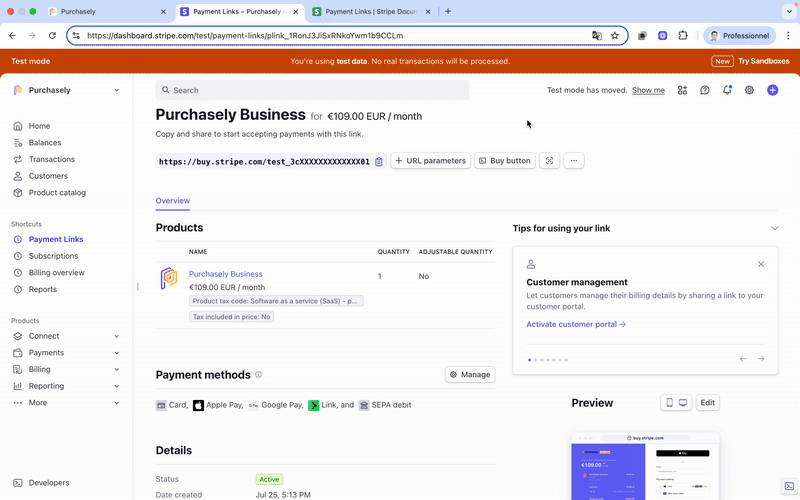Click the URL parameters button

pos(431,161)
